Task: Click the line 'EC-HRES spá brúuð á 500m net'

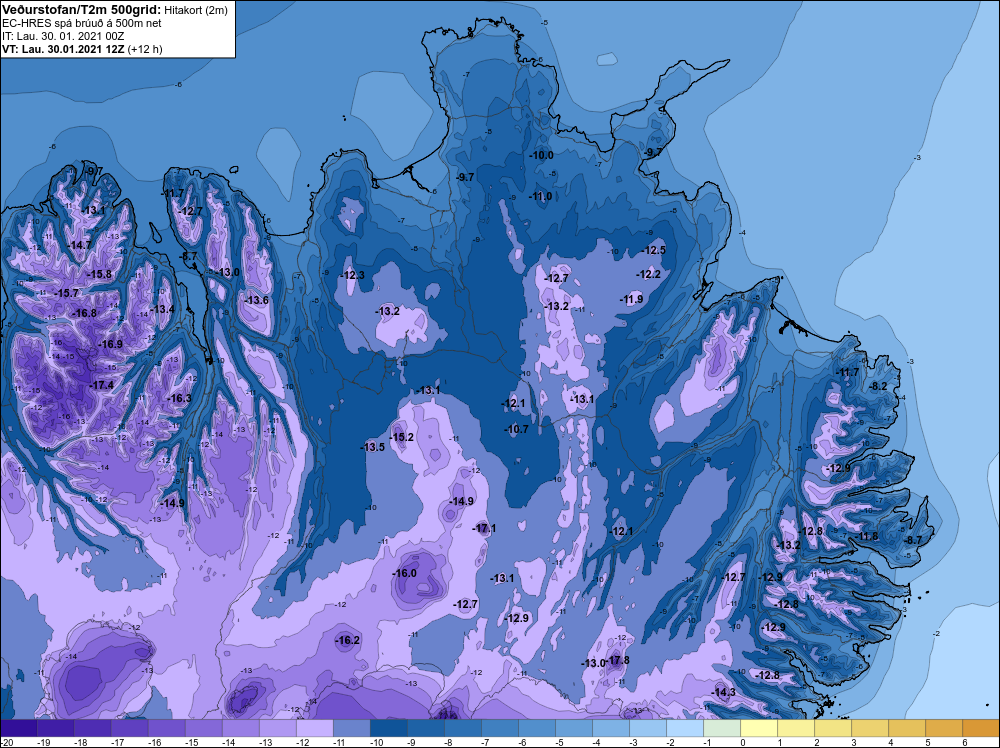Action: [82, 23]
